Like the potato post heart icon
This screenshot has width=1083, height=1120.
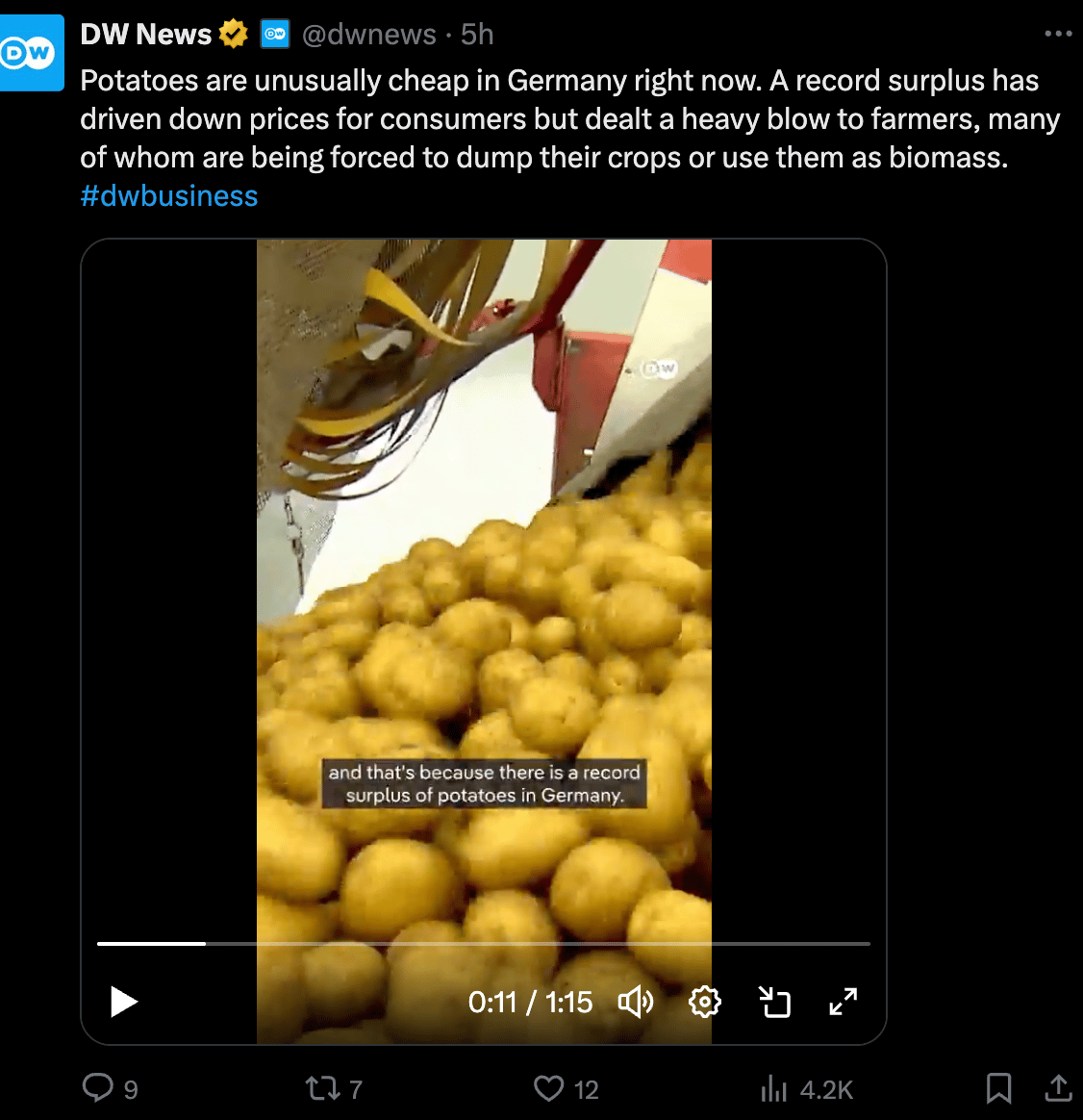549,1088
